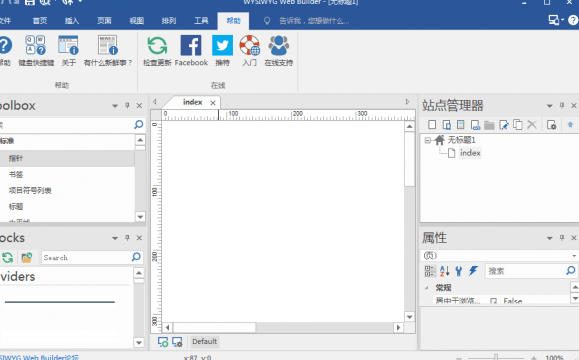The height and width of the screenshot is (360, 579).
Task: Switch to the 页面 ribbon tab
Action: pos(104,21)
